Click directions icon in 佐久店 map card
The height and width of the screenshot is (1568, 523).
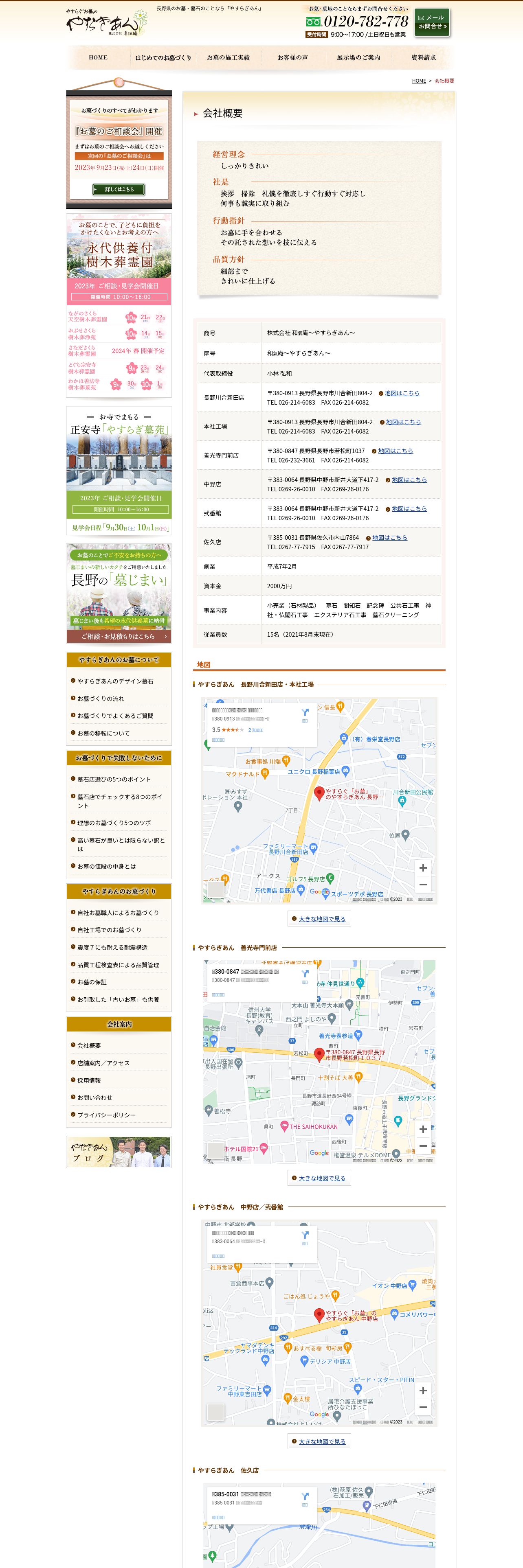click(305, 1496)
